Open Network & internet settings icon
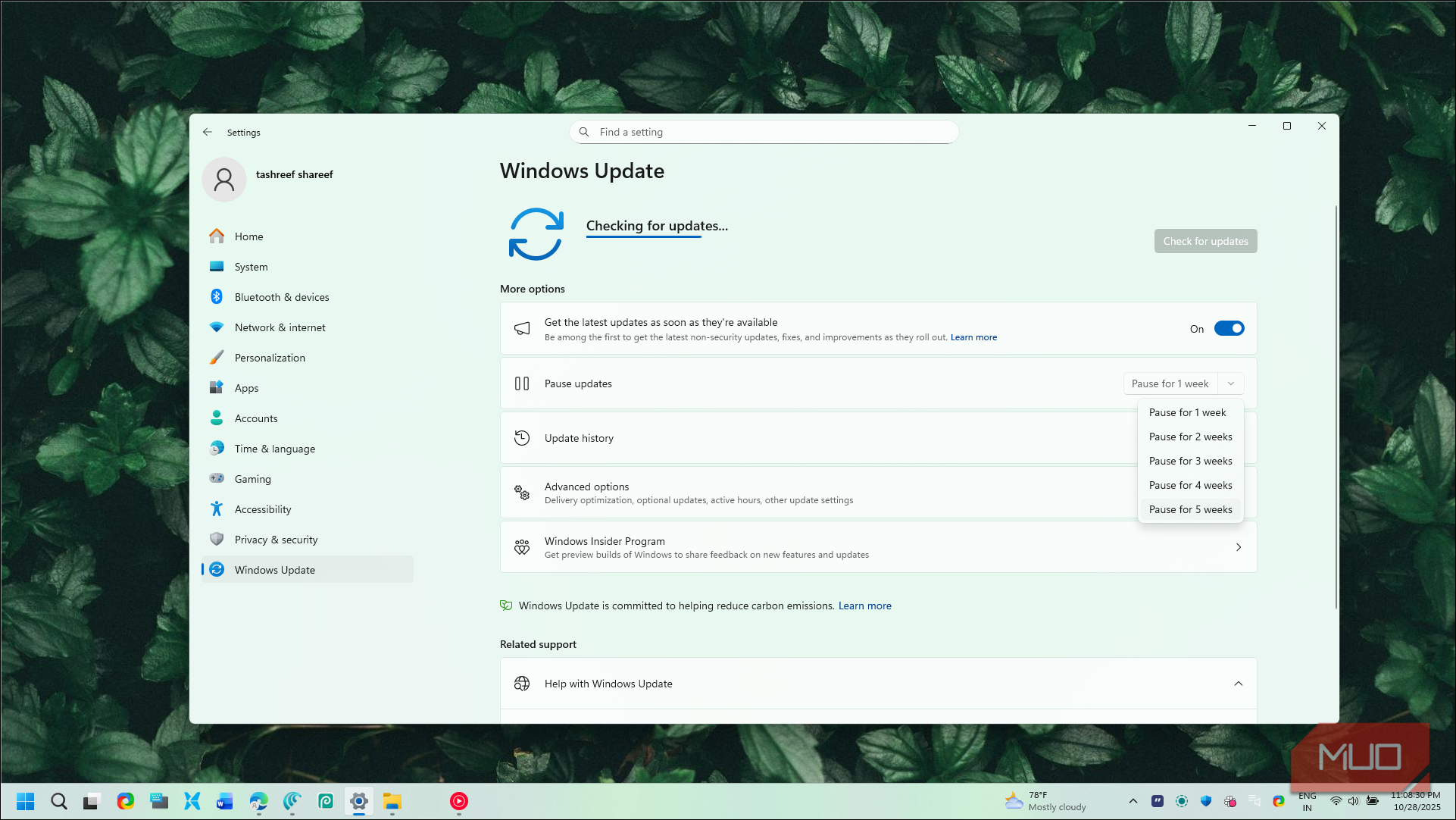 [217, 327]
